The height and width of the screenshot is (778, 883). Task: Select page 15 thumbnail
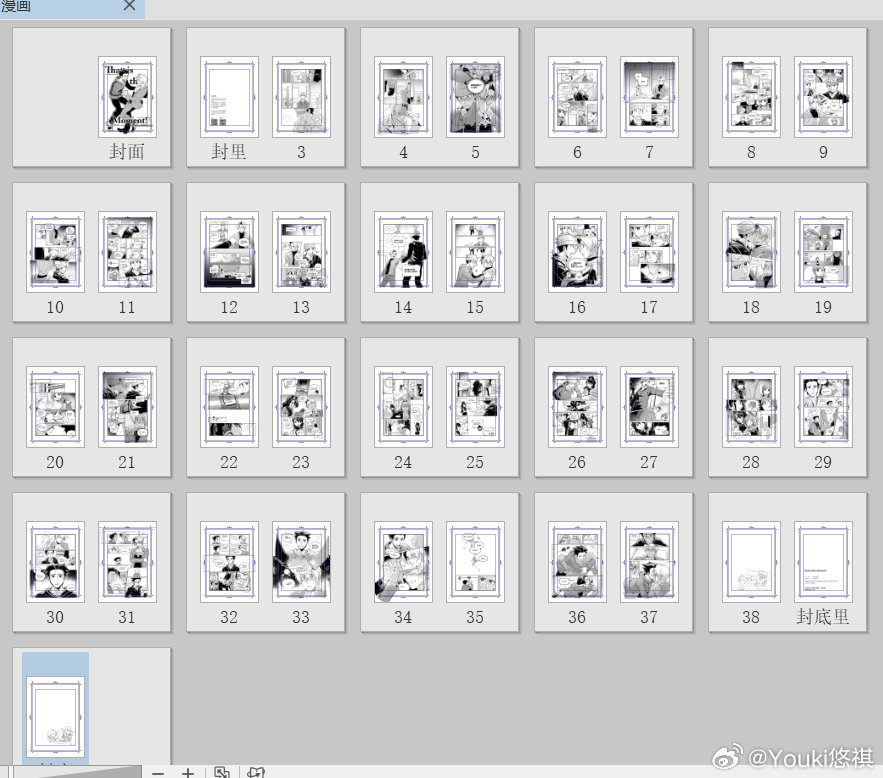coord(475,252)
